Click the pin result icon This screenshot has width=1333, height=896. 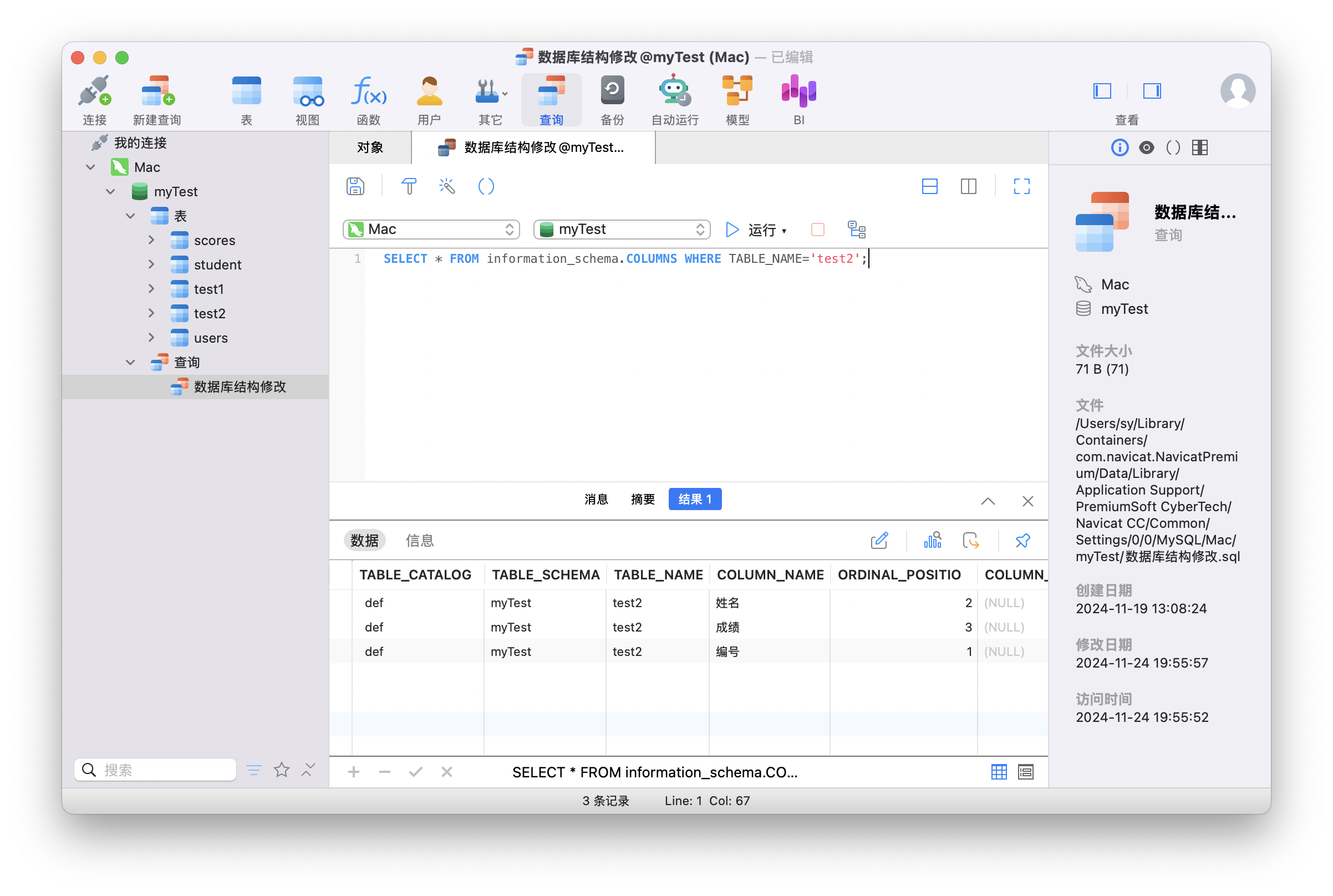point(1022,541)
